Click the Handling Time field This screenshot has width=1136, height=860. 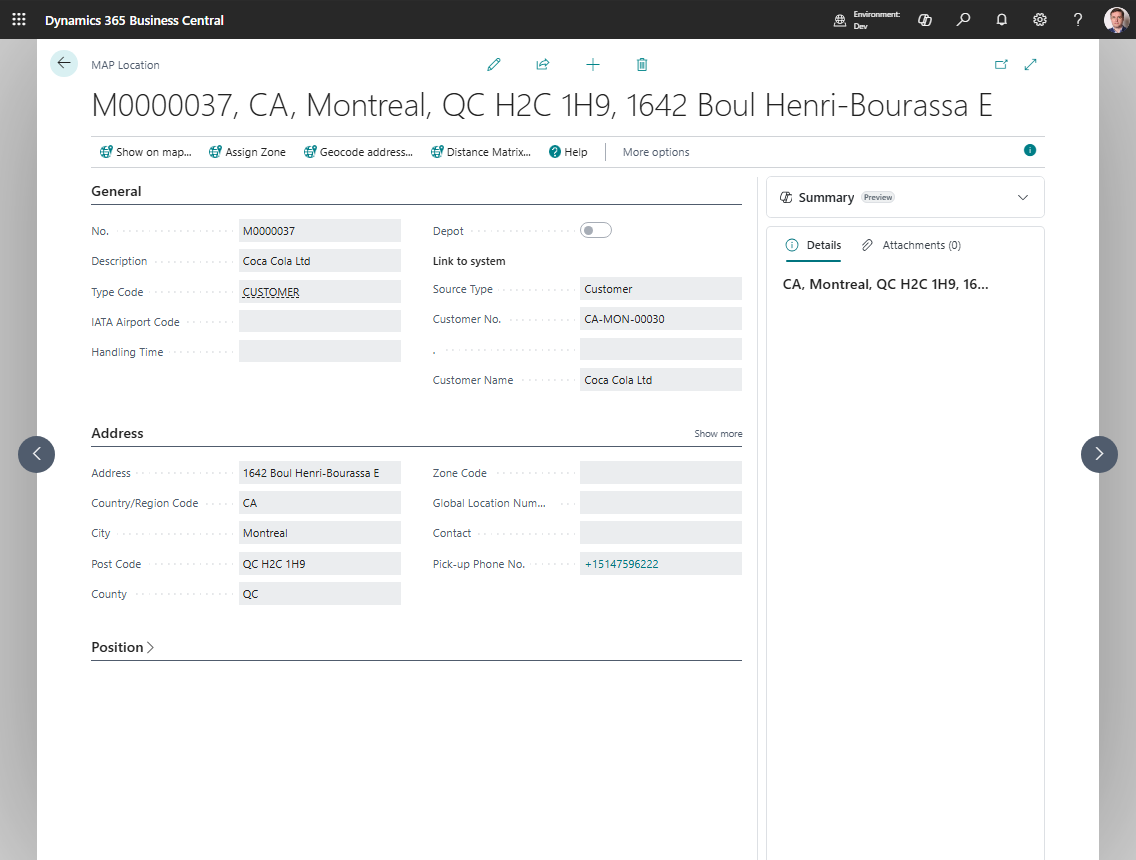coord(320,351)
